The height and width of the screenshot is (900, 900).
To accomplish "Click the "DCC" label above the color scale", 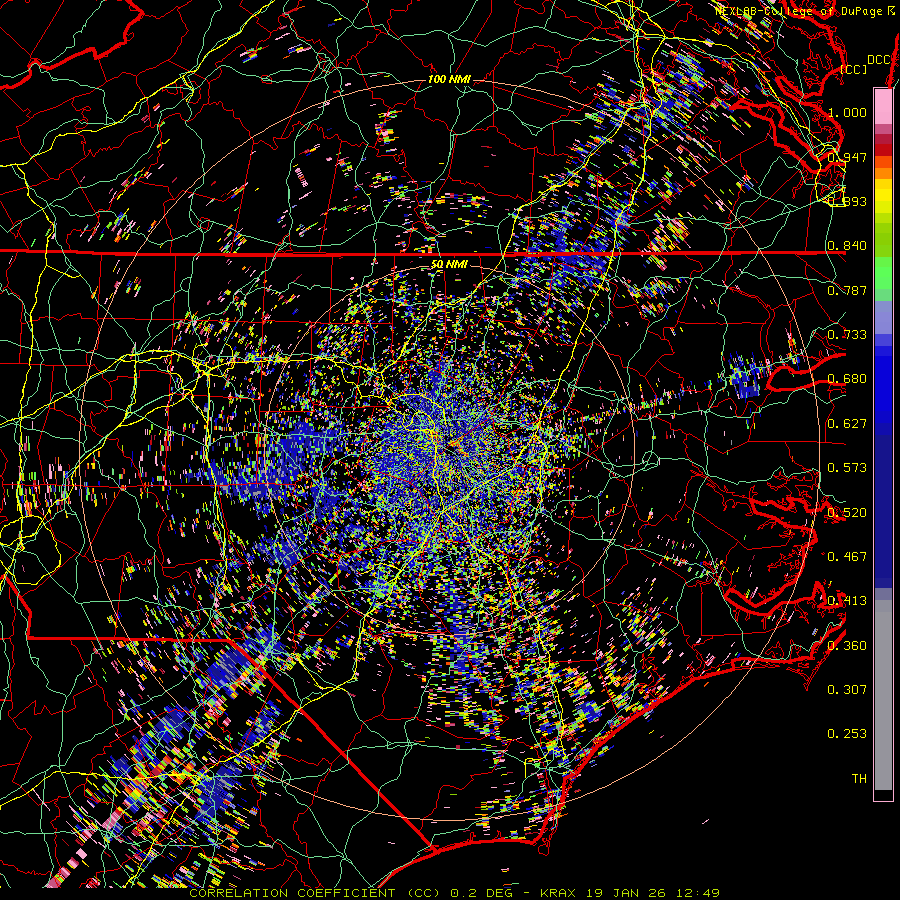I will [x=879, y=59].
